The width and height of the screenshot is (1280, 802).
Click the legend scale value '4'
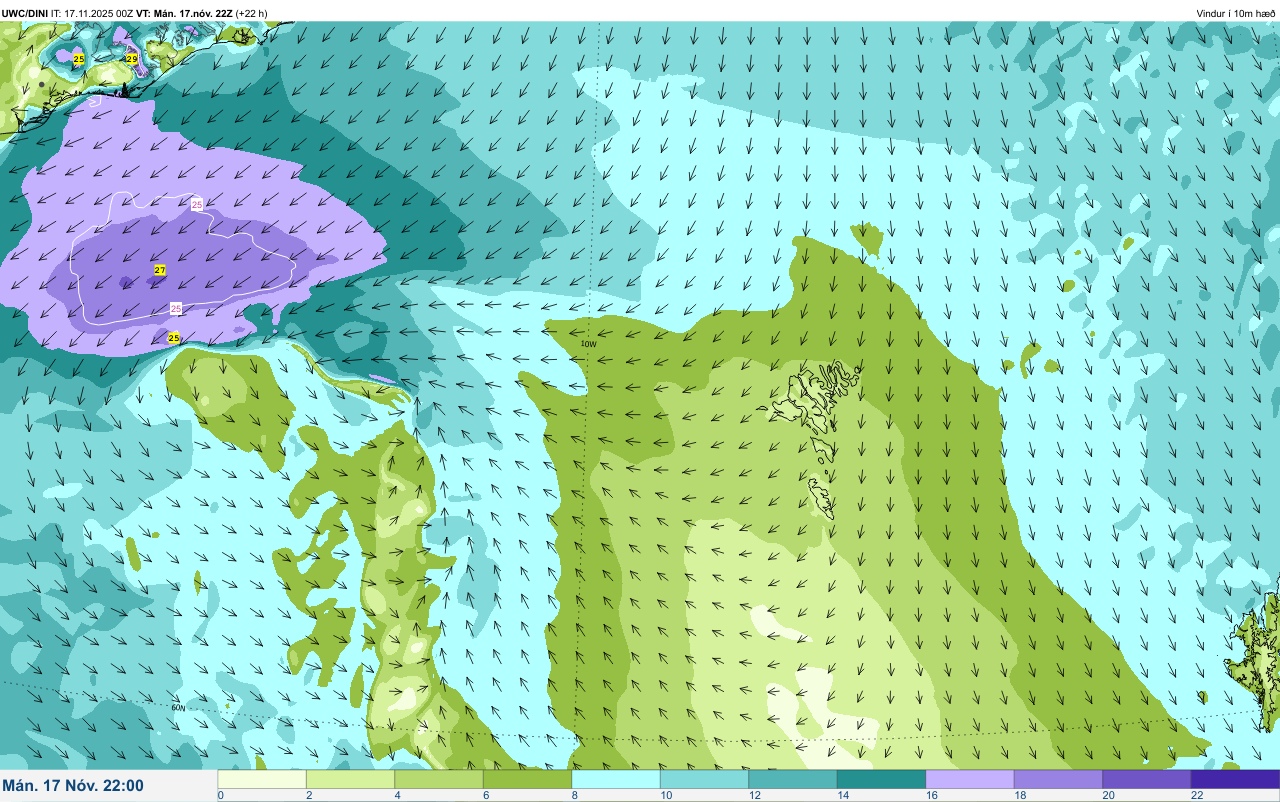pyautogui.click(x=397, y=795)
